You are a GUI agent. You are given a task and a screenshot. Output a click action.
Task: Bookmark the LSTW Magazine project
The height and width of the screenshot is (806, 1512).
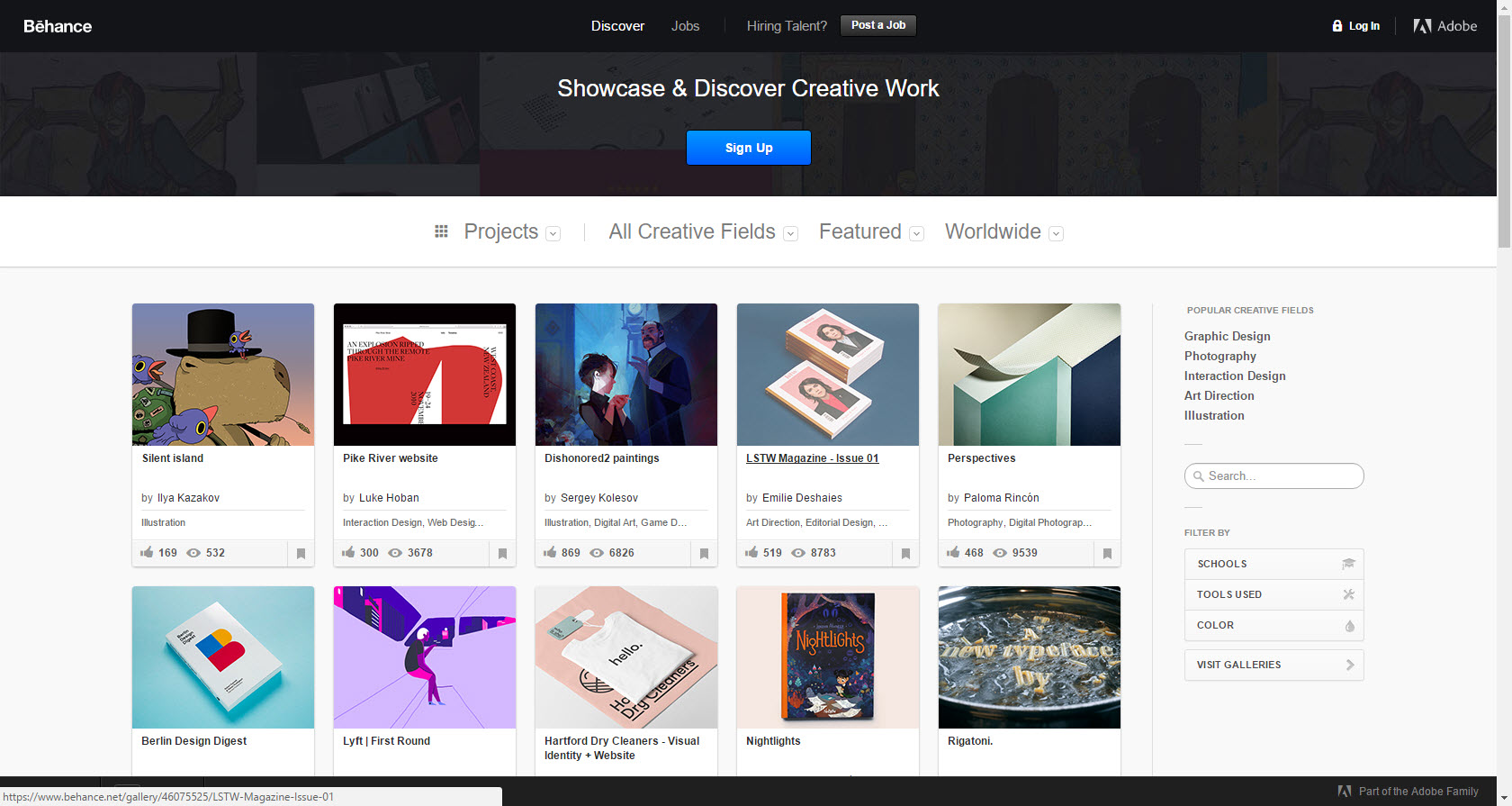coord(906,554)
